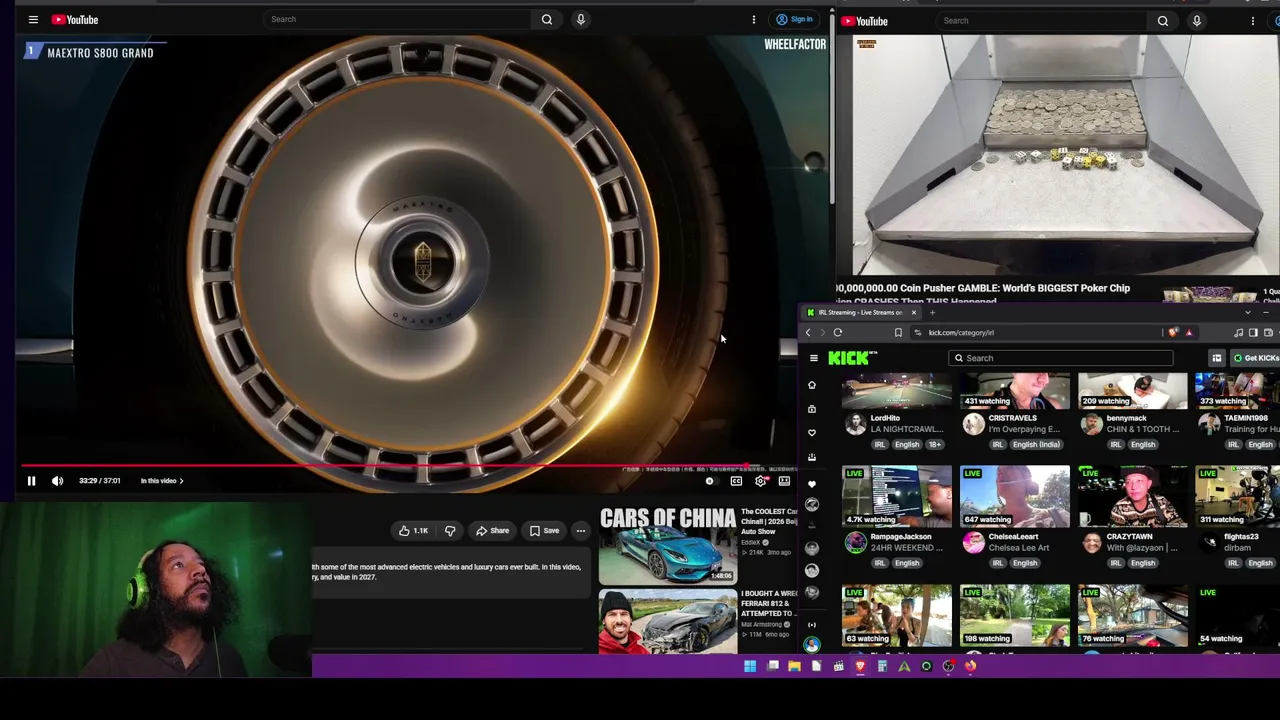This screenshot has height=720, width=1280.
Task: Open bennymack stream thumbnail
Action: pyautogui.click(x=1132, y=390)
